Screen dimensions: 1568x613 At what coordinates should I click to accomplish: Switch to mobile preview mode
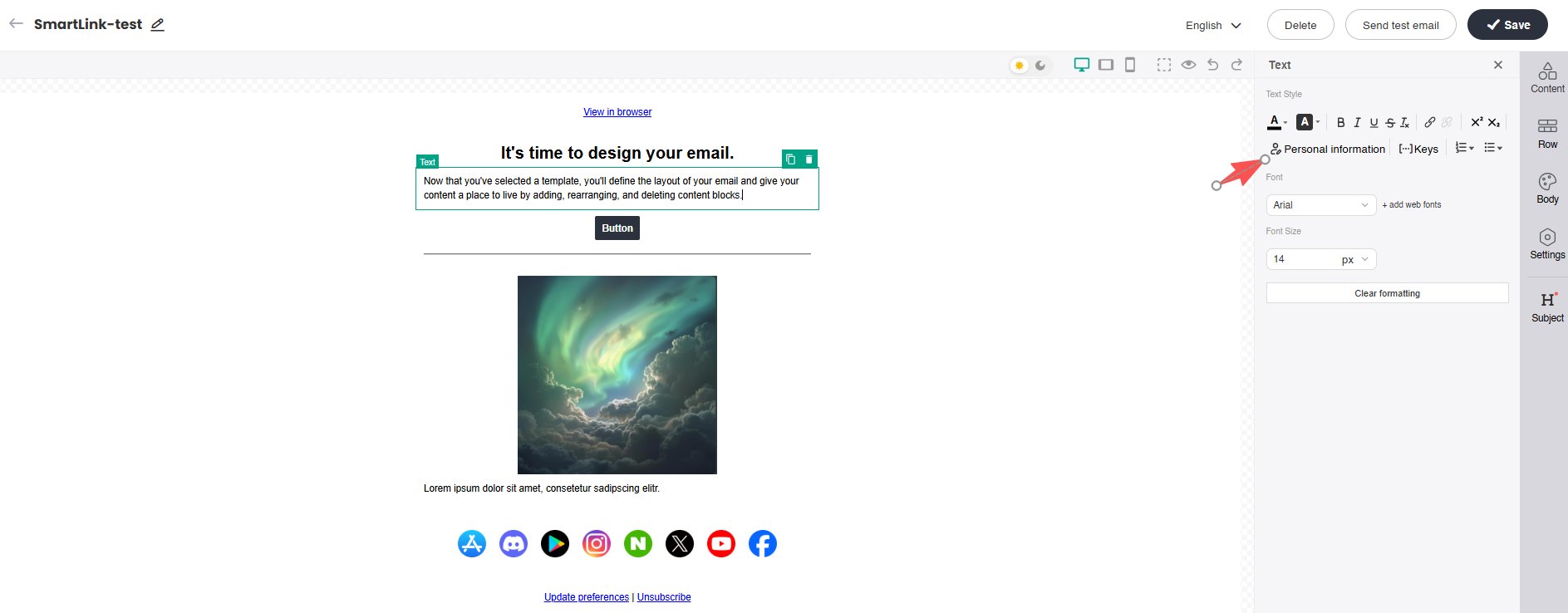1130,65
